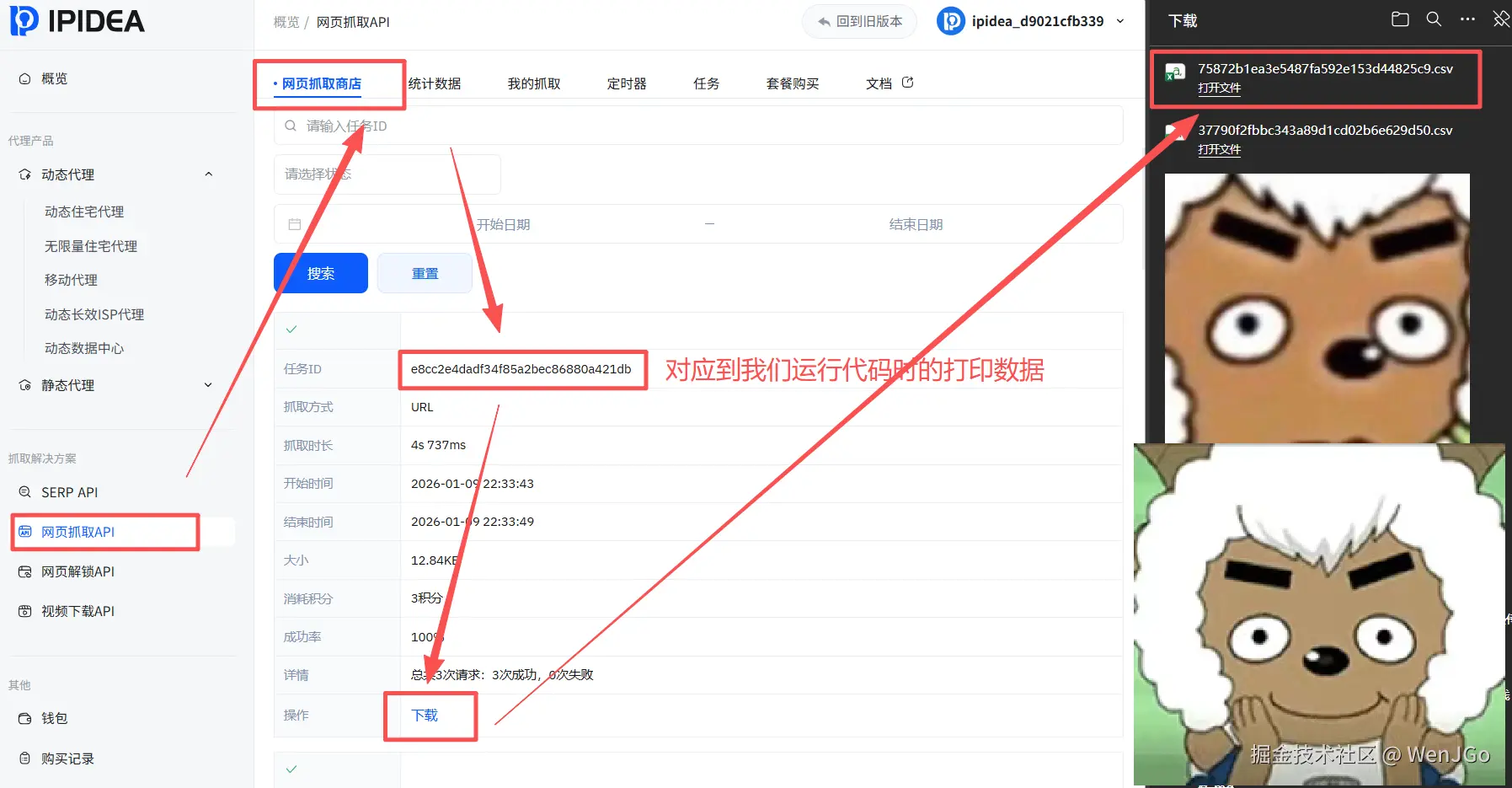This screenshot has height=788, width=1512.
Task: Open the ipidea_d9021cfb339 account dropdown
Action: pos(1031,21)
